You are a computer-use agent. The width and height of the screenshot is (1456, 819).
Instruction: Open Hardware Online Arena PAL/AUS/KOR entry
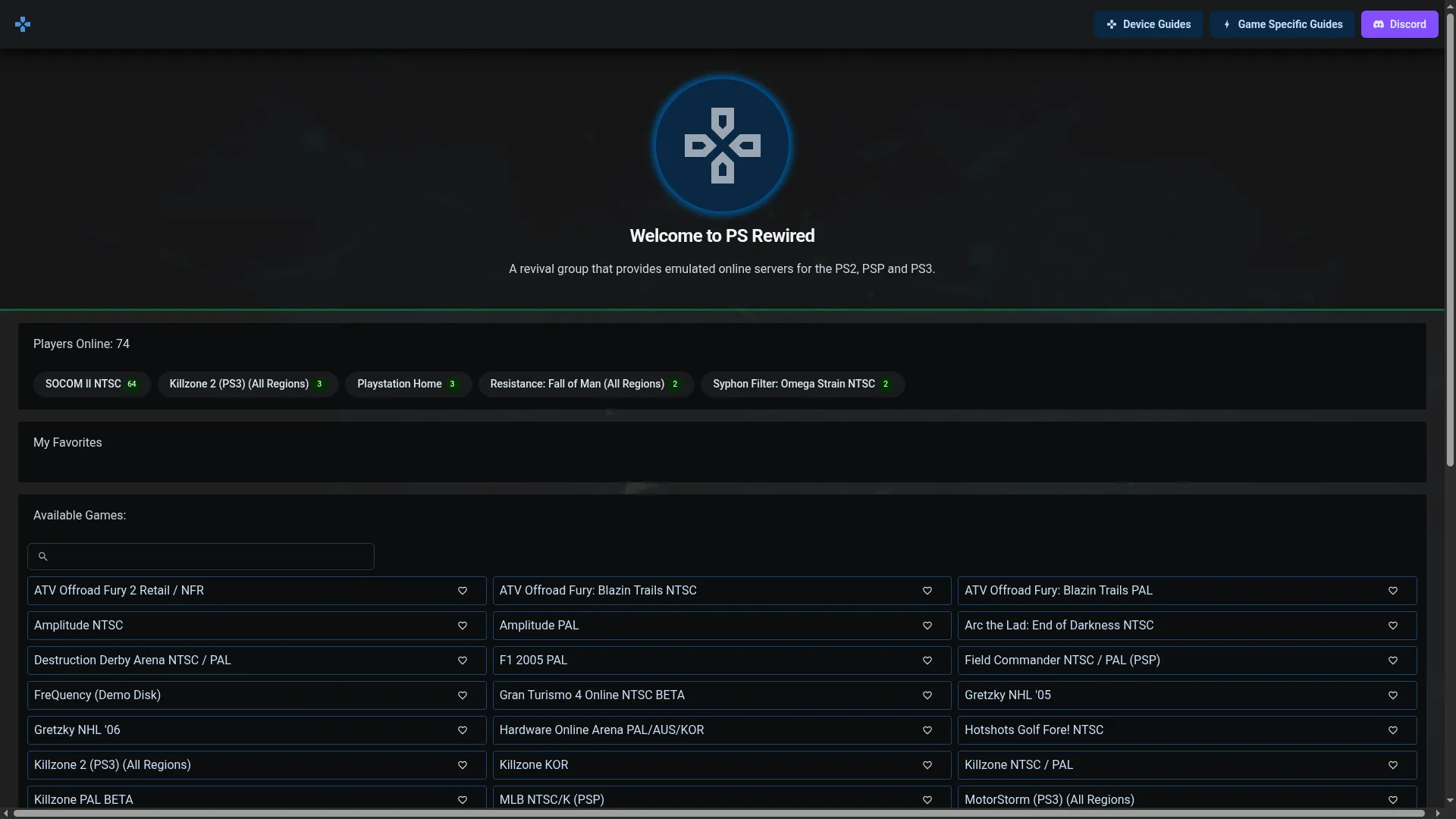[x=722, y=730]
